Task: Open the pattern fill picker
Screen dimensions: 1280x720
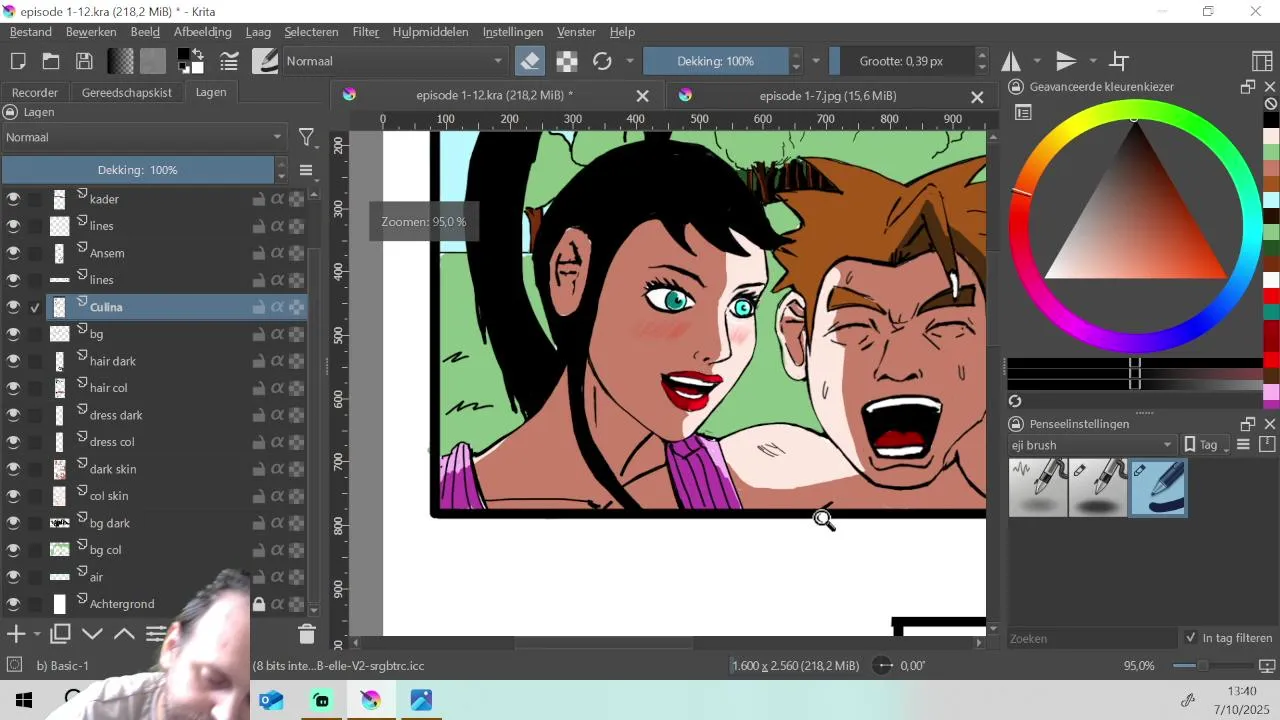Action: point(153,61)
